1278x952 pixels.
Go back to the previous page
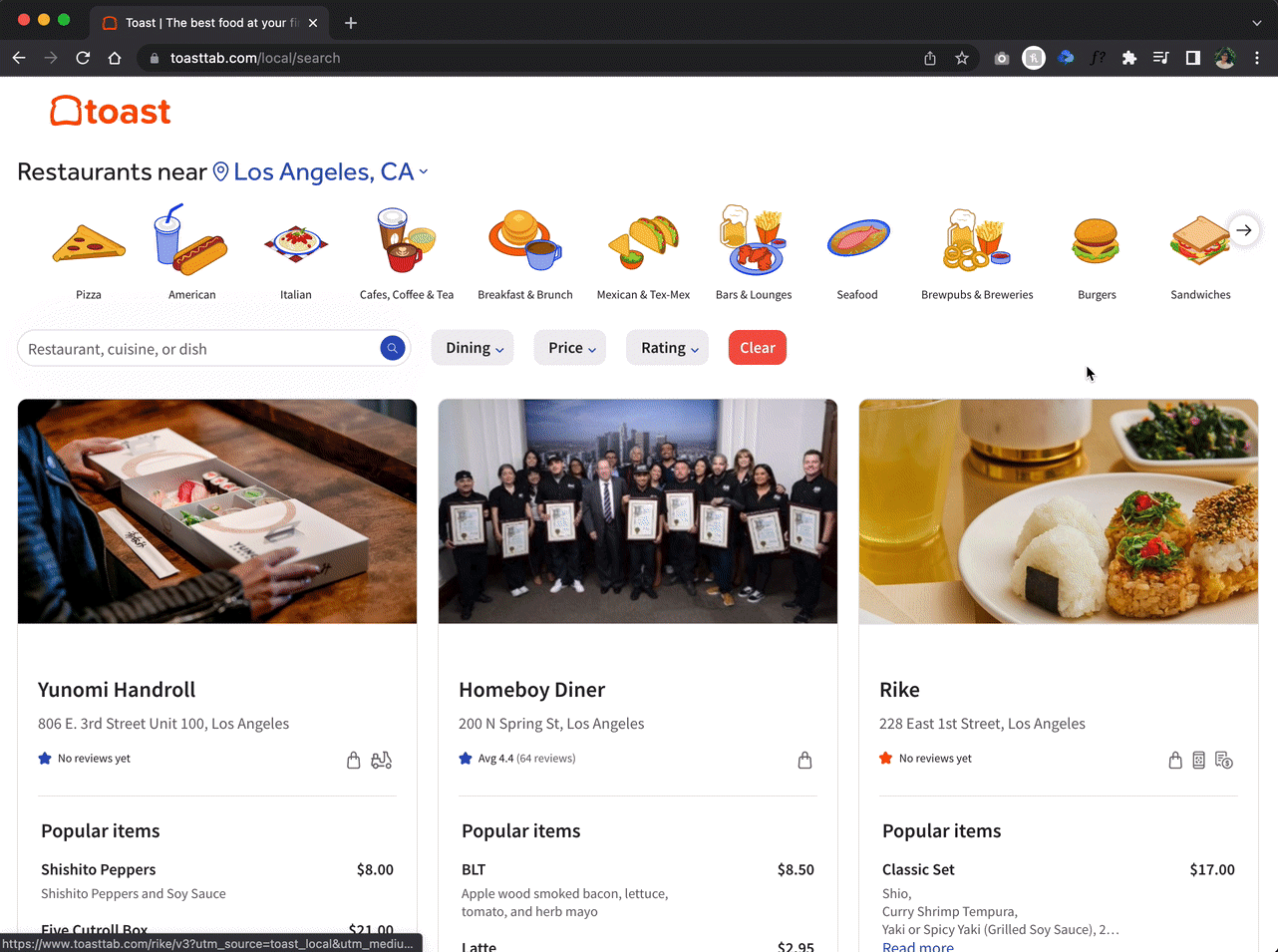(19, 58)
